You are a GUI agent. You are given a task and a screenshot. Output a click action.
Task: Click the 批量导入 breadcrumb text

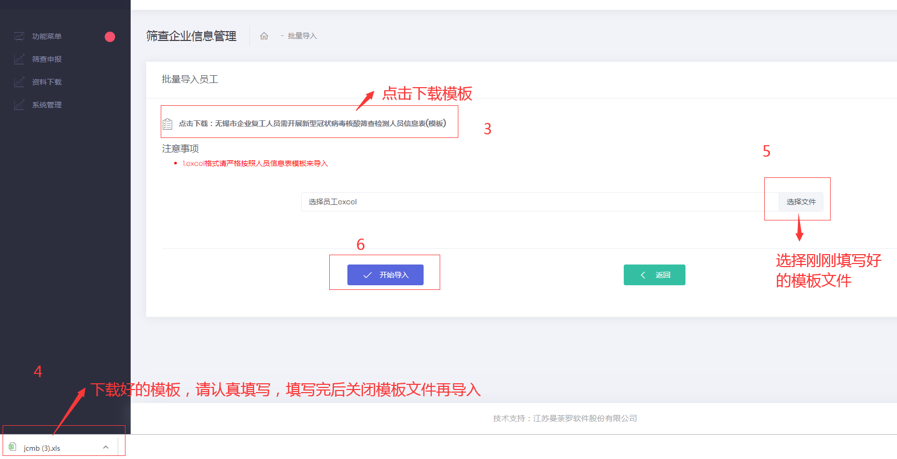[302, 36]
